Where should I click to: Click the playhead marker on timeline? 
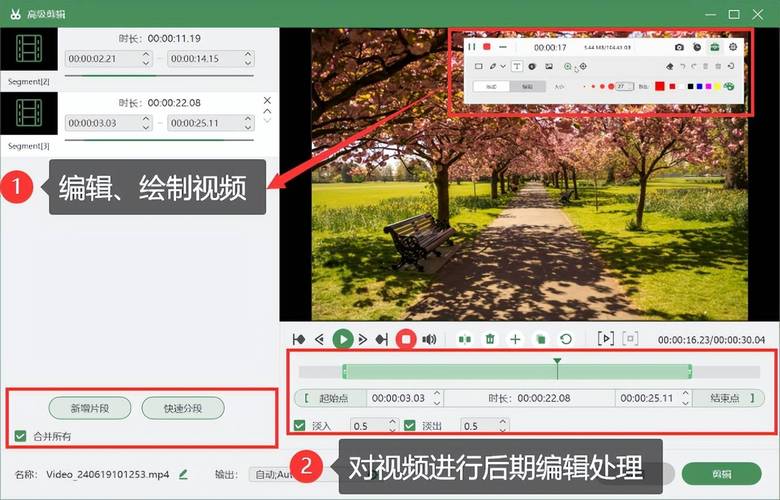pyautogui.click(x=557, y=362)
